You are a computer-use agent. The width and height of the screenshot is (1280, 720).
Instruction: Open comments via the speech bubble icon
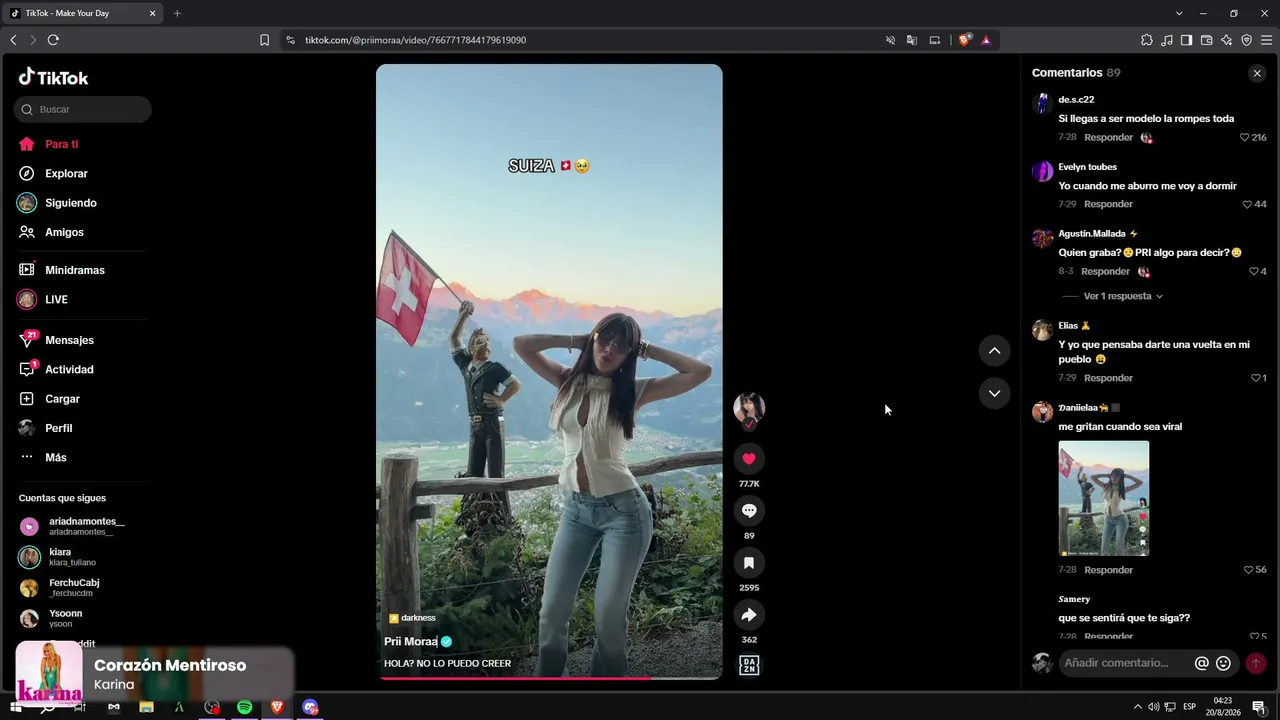coord(749,511)
